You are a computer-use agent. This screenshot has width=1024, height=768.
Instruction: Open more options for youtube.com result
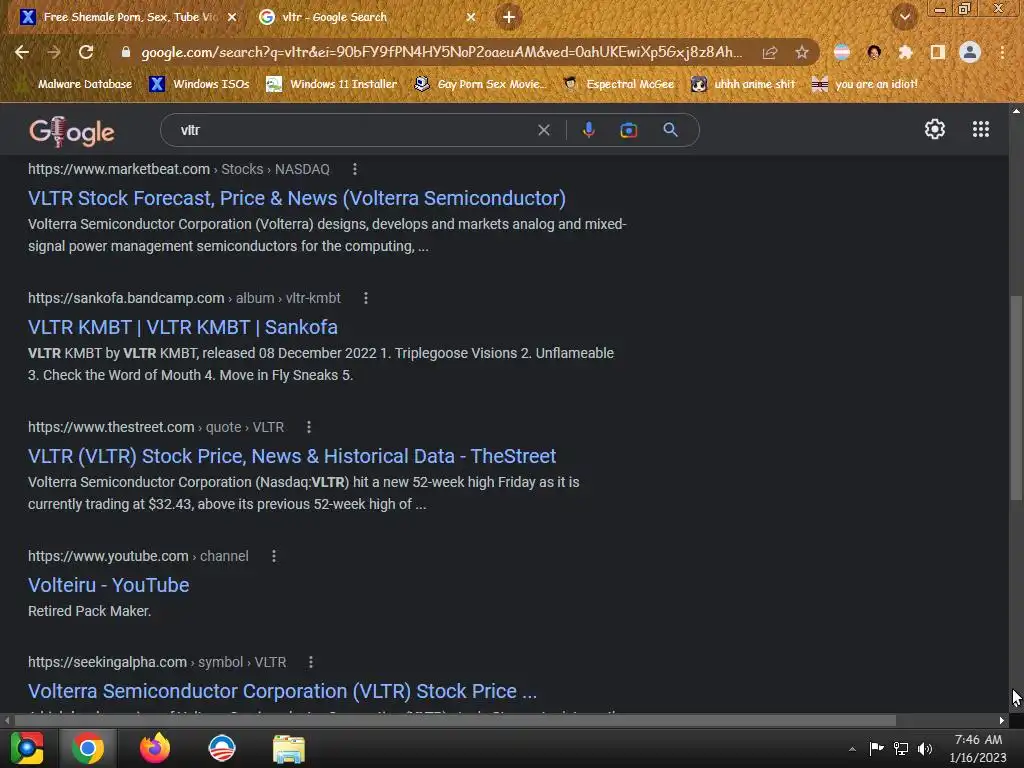pyautogui.click(x=274, y=556)
